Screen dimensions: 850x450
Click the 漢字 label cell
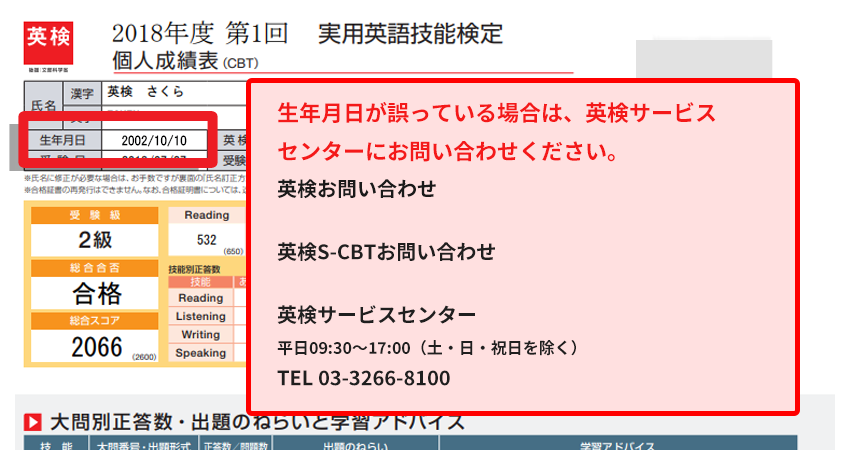82,94
